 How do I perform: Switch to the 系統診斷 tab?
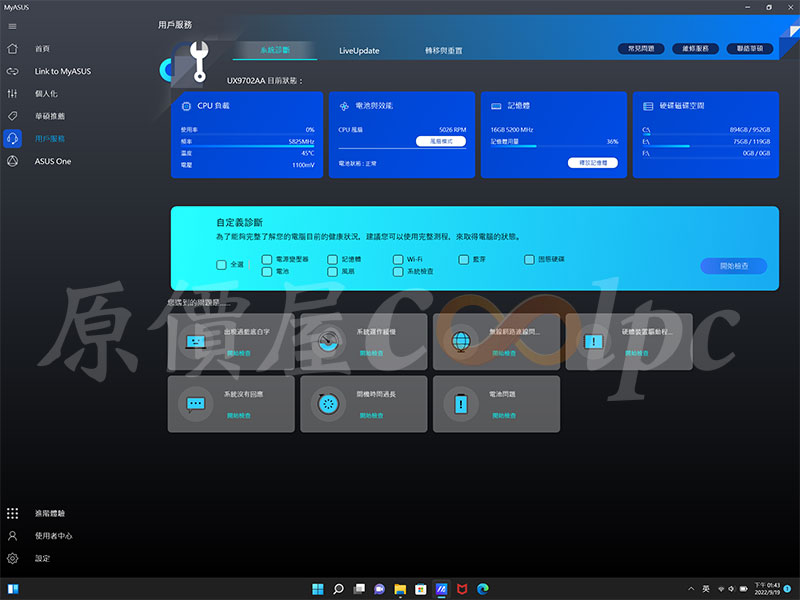[x=275, y=50]
